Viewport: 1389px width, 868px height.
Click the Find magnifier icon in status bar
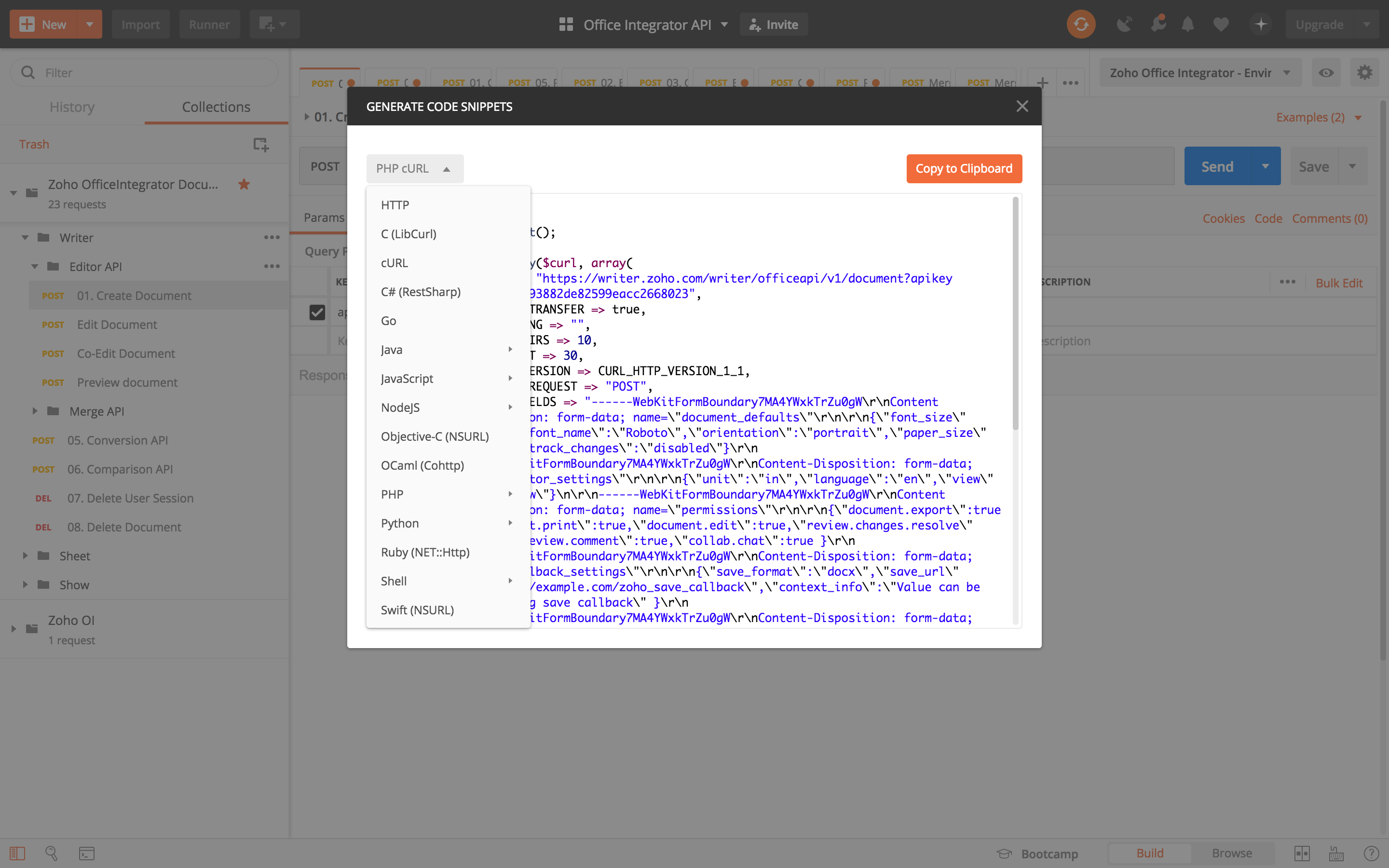tap(51, 853)
